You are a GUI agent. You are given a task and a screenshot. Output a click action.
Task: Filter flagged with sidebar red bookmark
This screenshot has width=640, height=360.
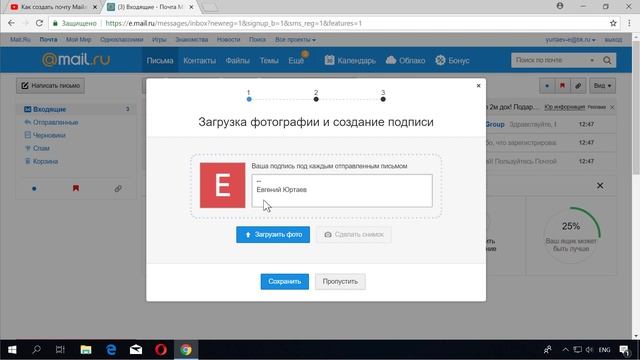(x=76, y=189)
